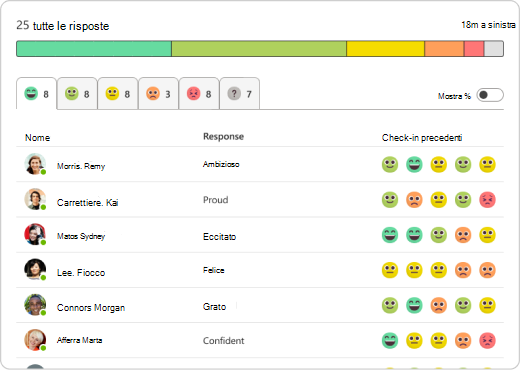Viewport: 520px width, 370px height.
Task: Click the Check-in precedenti column header
Action: 422,138
